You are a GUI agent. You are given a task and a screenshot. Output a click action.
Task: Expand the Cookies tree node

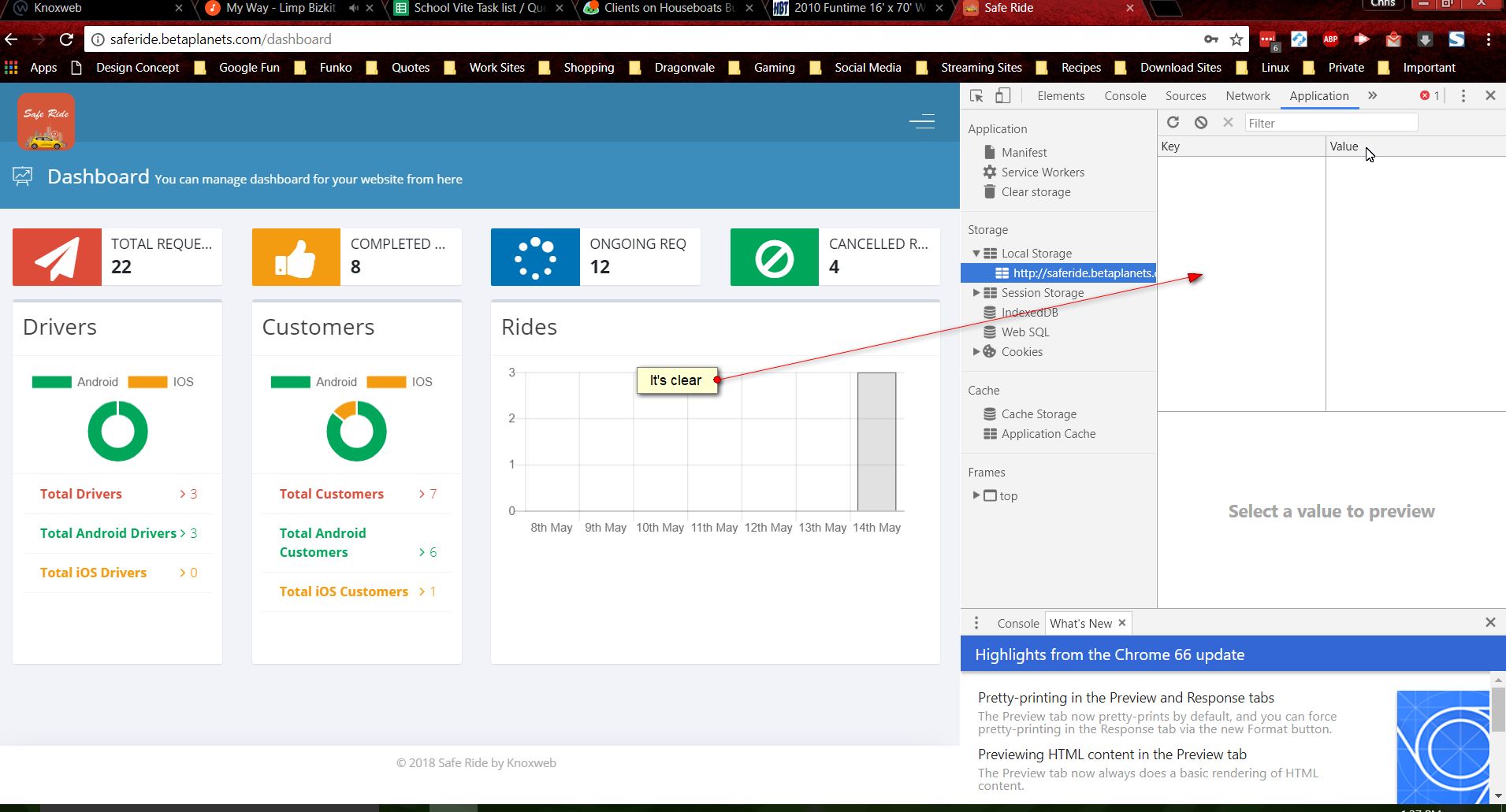tap(976, 352)
